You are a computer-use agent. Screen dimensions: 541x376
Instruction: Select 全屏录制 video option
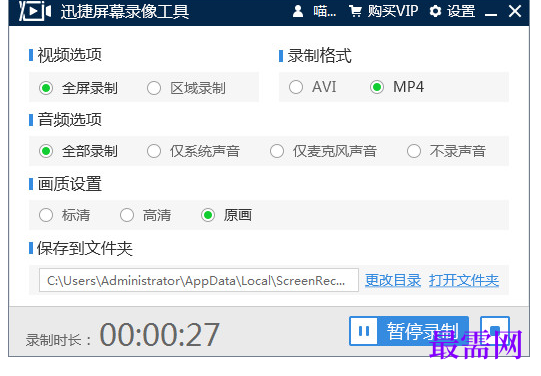coord(78,88)
